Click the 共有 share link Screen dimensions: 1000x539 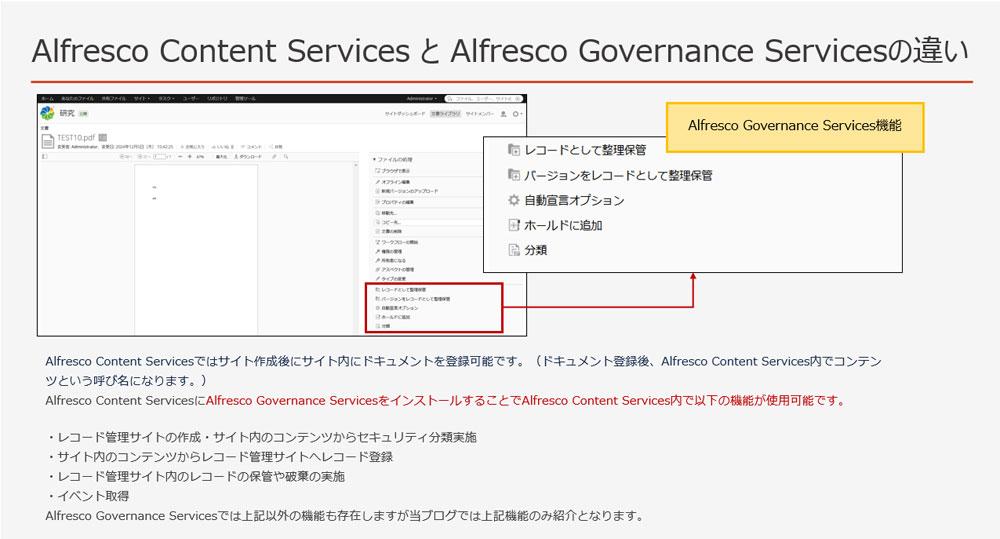tap(276, 147)
